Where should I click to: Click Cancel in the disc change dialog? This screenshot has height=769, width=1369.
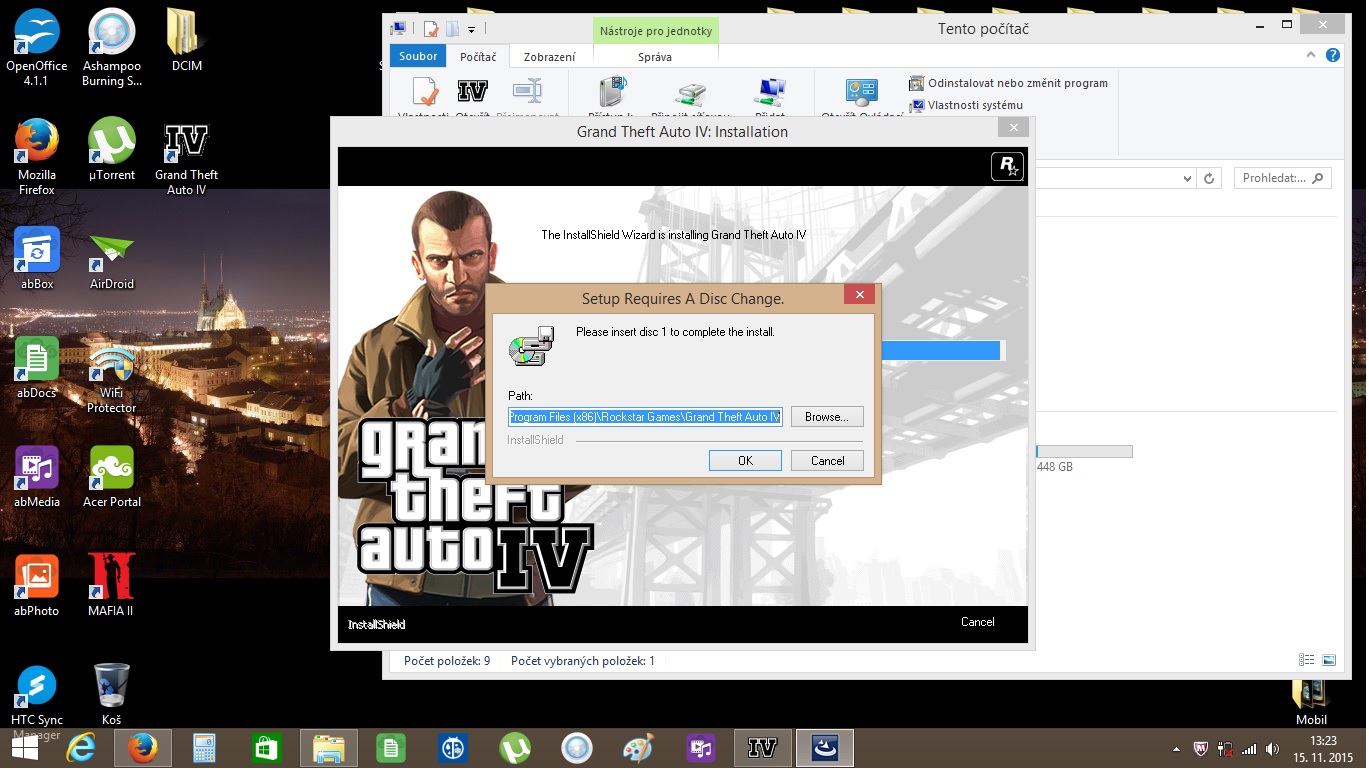(827, 461)
